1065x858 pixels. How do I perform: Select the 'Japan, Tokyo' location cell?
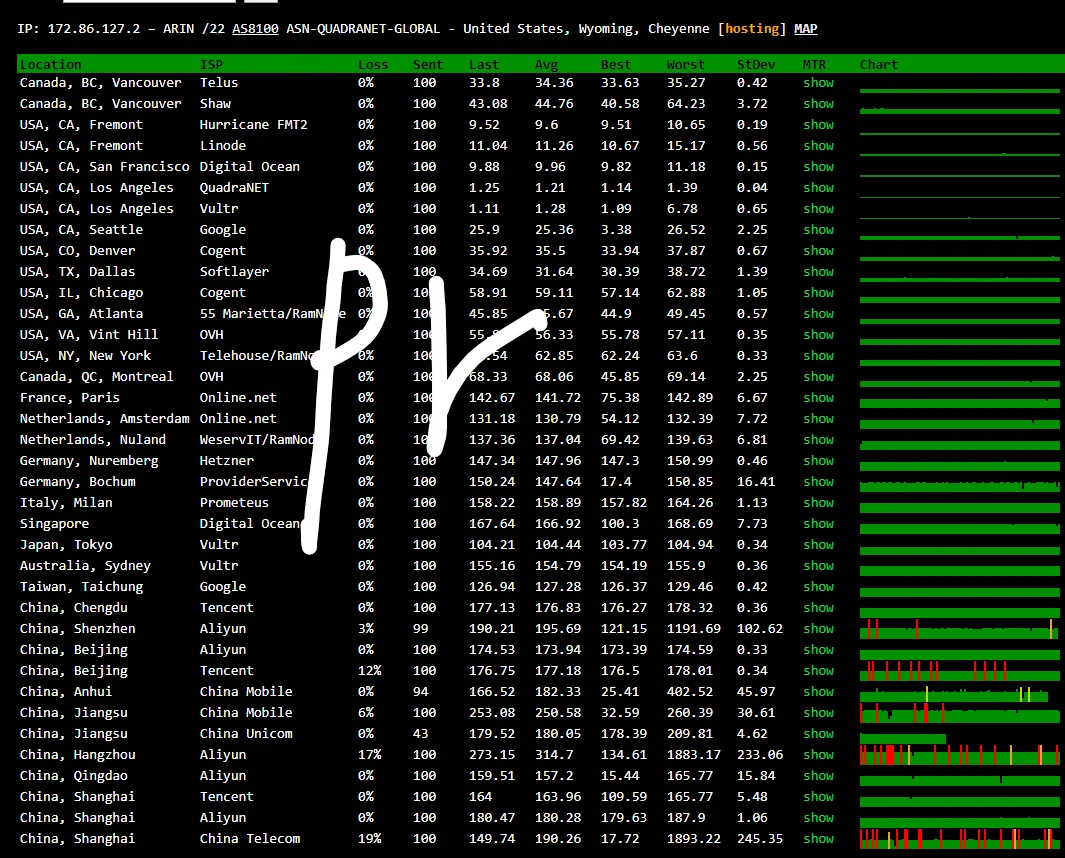[x=66, y=545]
